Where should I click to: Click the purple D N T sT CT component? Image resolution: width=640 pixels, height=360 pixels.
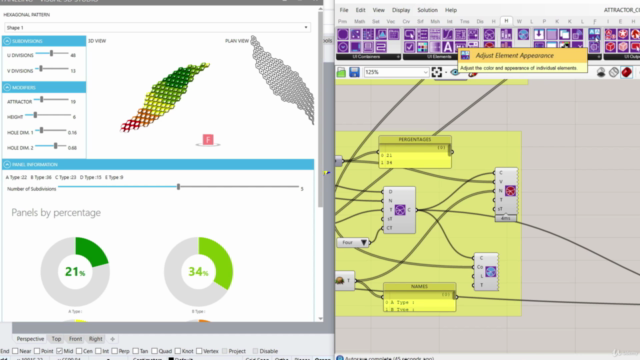pos(399,210)
